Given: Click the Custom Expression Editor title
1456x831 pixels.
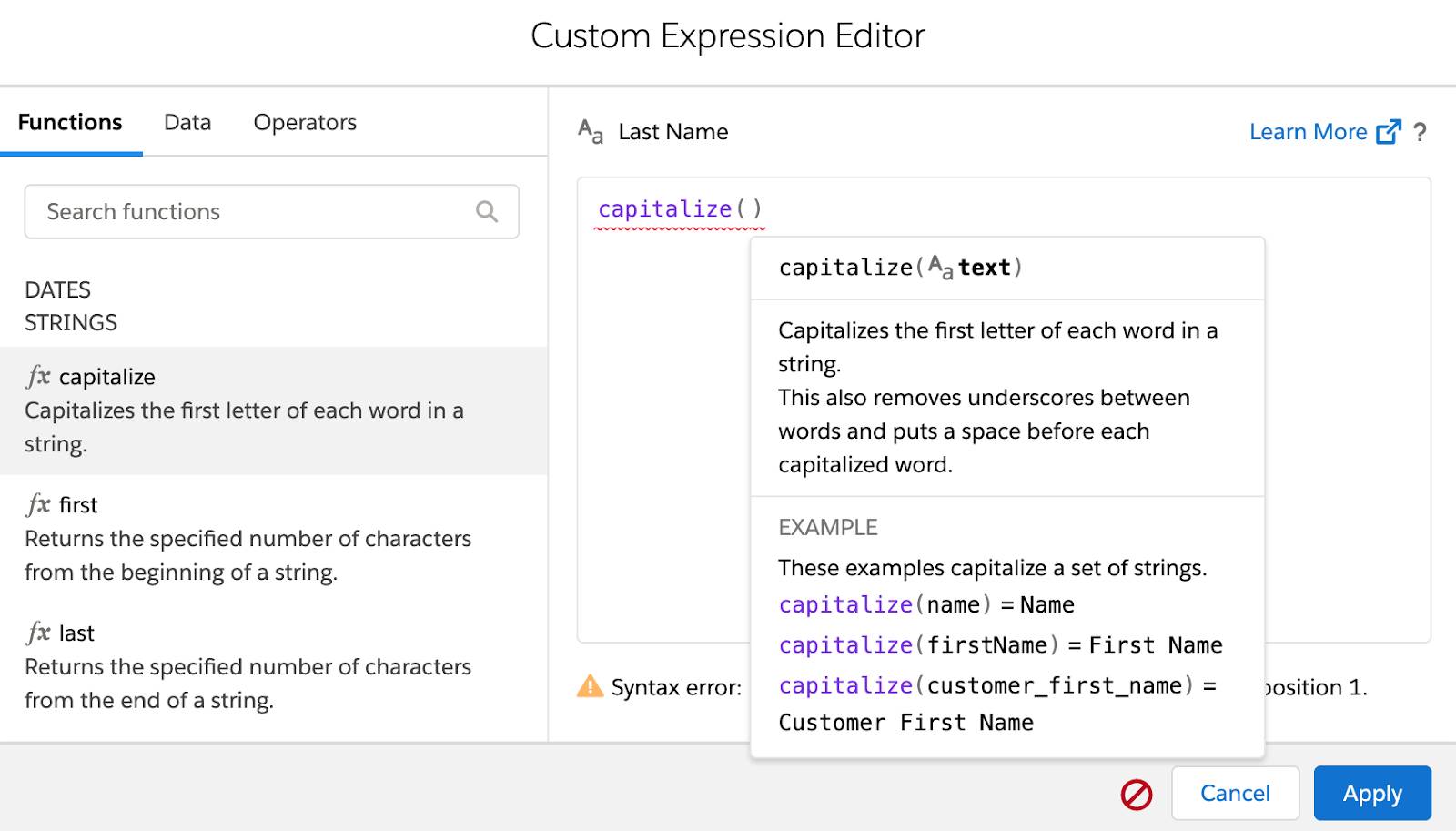Looking at the screenshot, I should pyautogui.click(x=728, y=36).
